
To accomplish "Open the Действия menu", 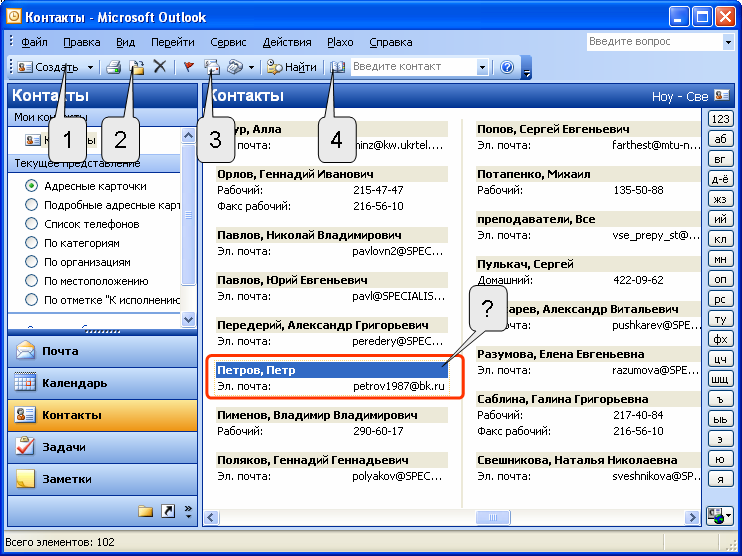I will [287, 42].
